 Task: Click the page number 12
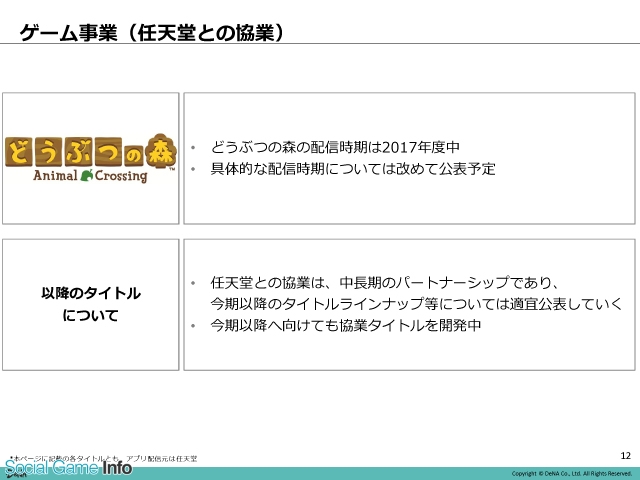(x=626, y=456)
